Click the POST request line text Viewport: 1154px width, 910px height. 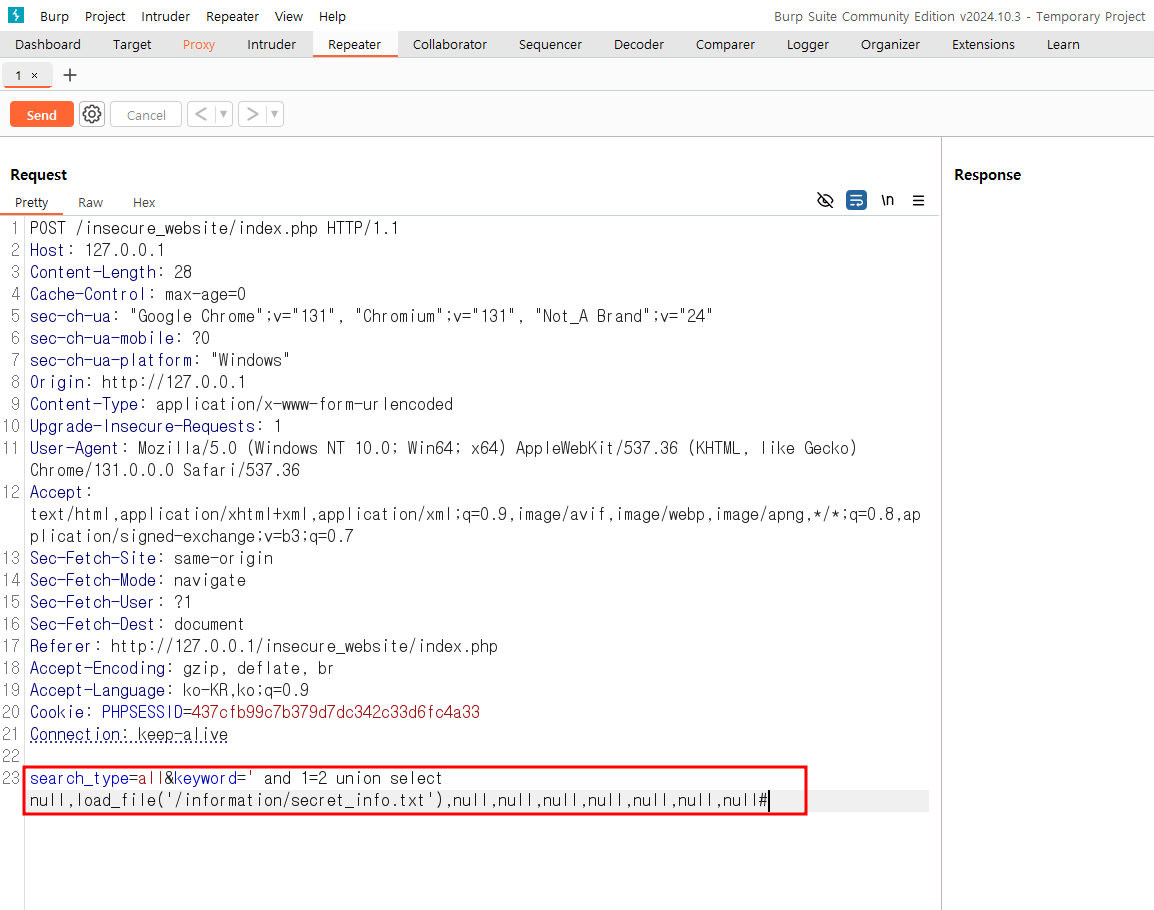[213, 228]
